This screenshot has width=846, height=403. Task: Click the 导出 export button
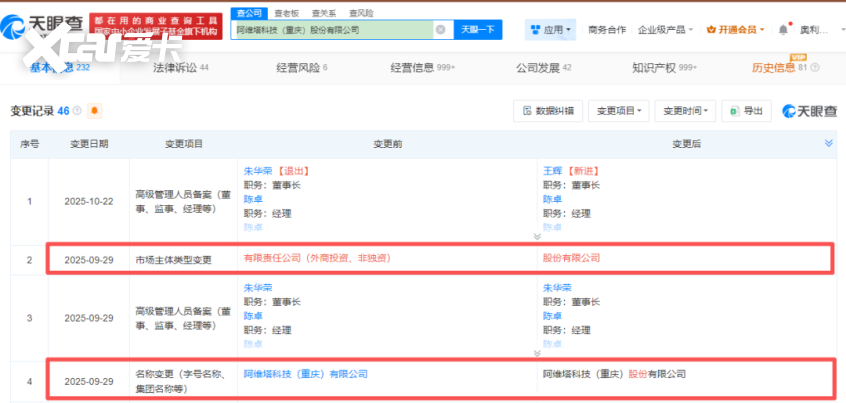point(746,111)
